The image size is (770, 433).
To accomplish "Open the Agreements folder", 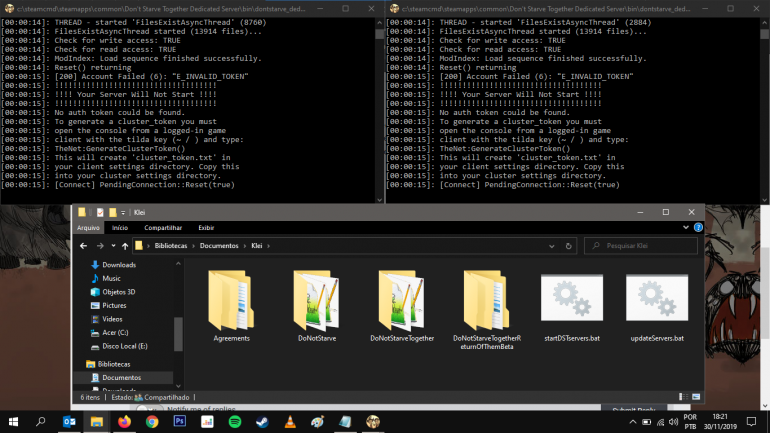I will coord(231,305).
